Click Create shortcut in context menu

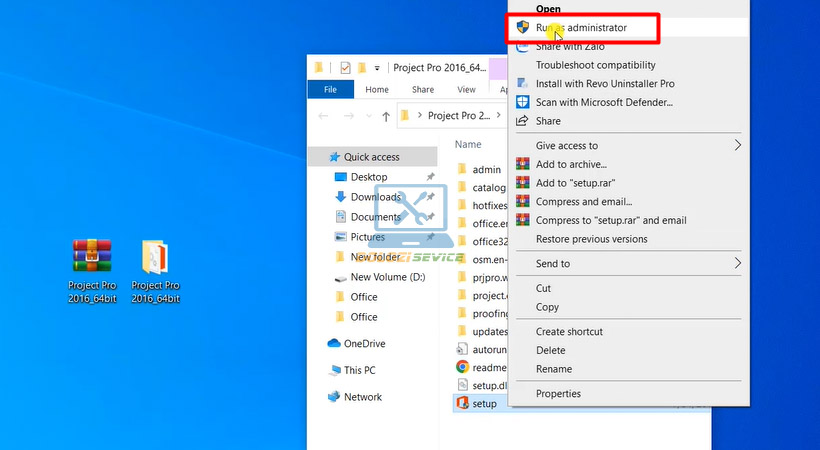click(569, 332)
